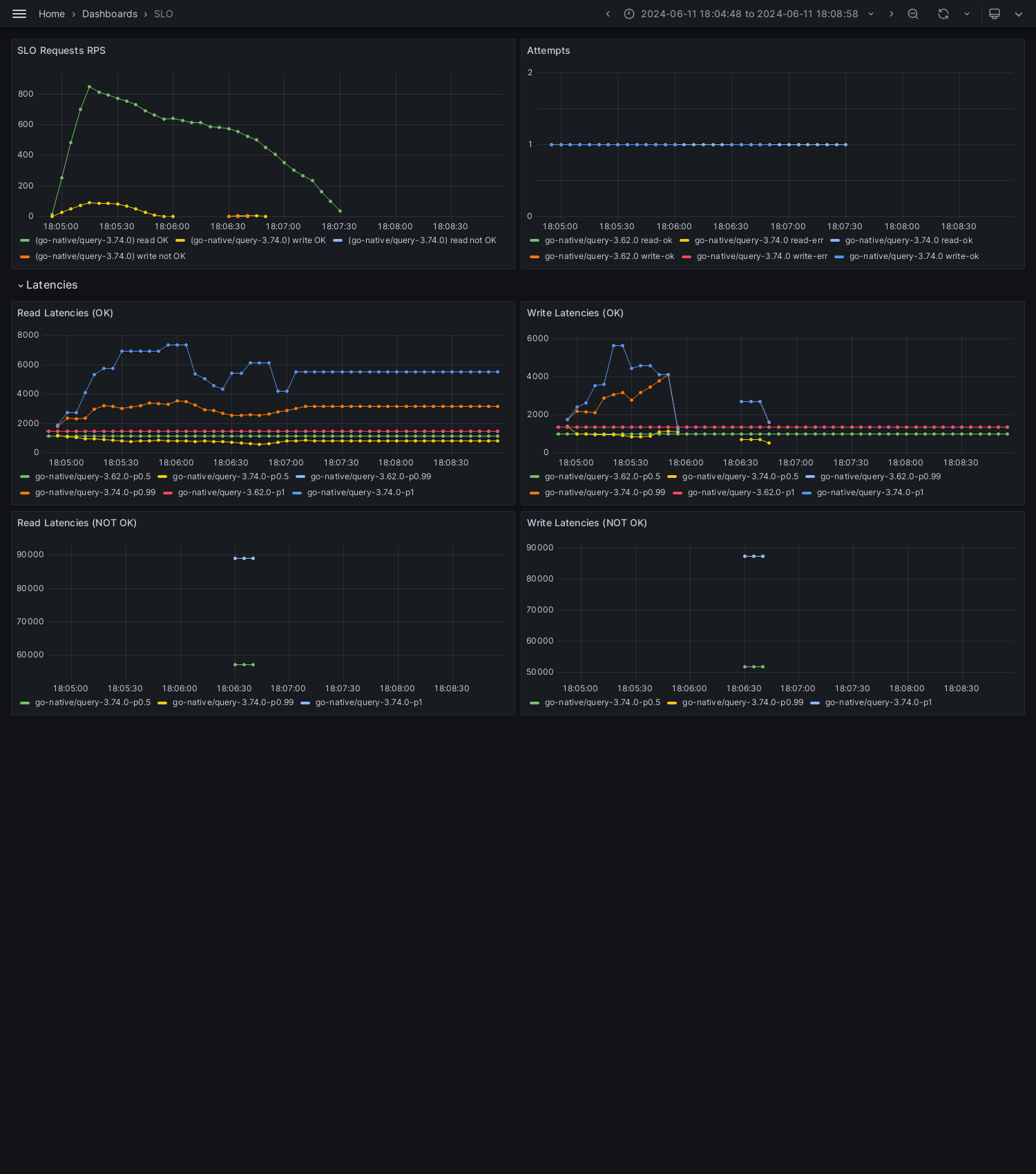The image size is (1036, 1174).
Task: Select 3.62.0-p0.99 legend in Write Latencies (OK)
Action: [881, 477]
